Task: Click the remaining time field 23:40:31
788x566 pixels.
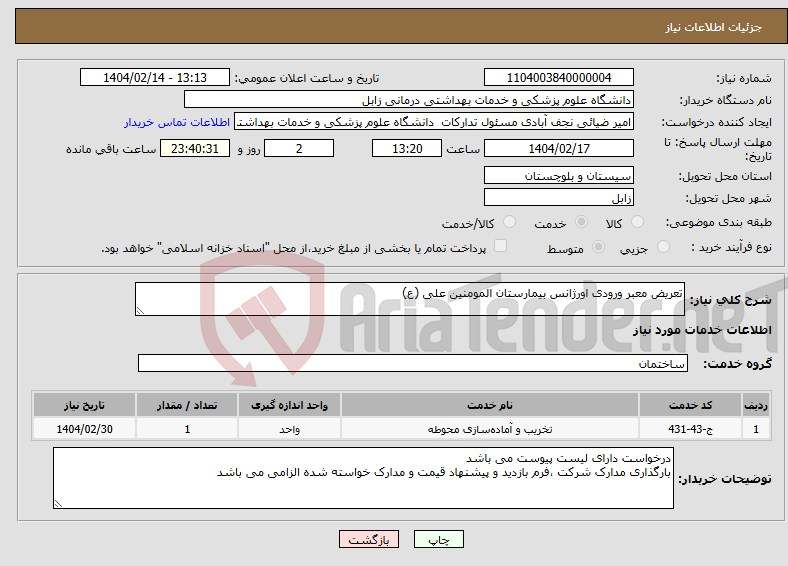Action: (x=195, y=148)
